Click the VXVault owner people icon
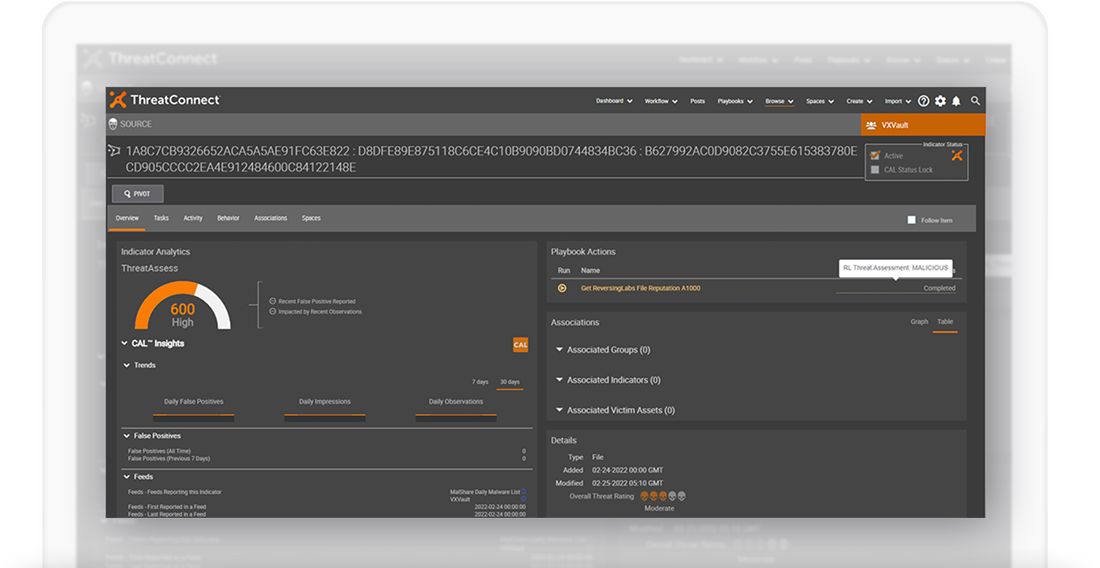The image size is (1100, 568). [x=871, y=126]
